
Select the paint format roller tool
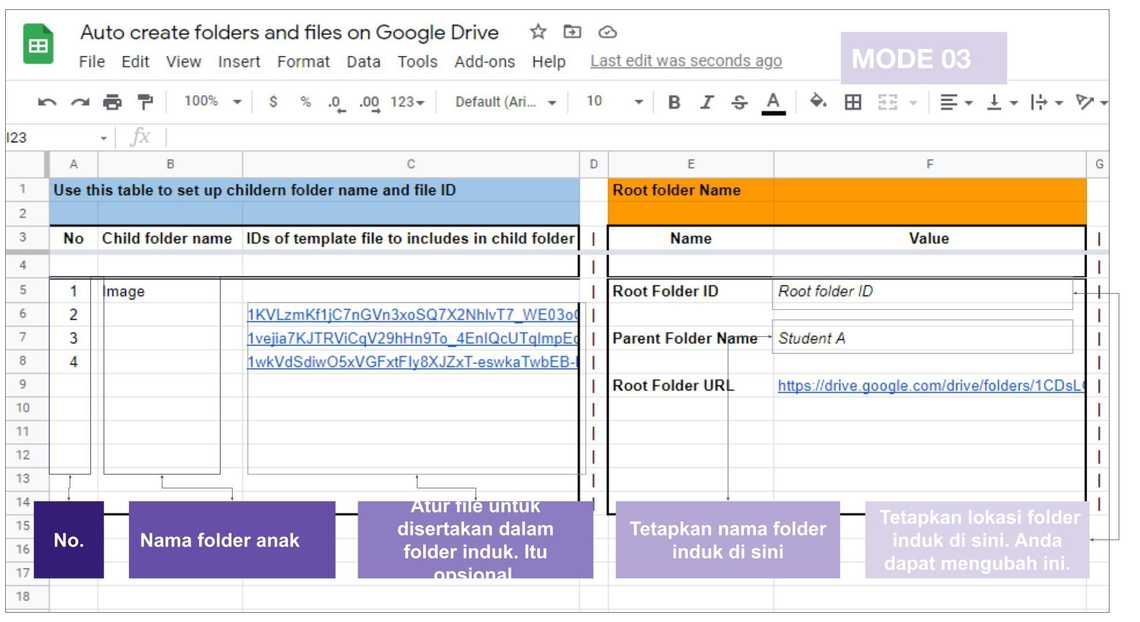coord(145,102)
